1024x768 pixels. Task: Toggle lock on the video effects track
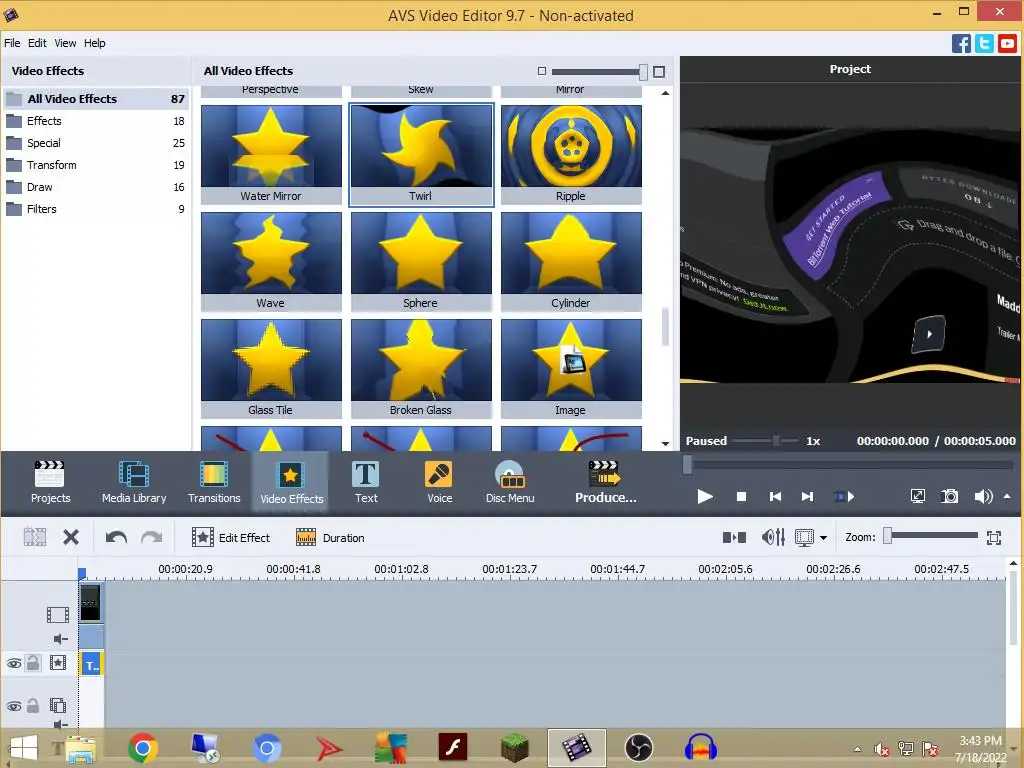33,663
